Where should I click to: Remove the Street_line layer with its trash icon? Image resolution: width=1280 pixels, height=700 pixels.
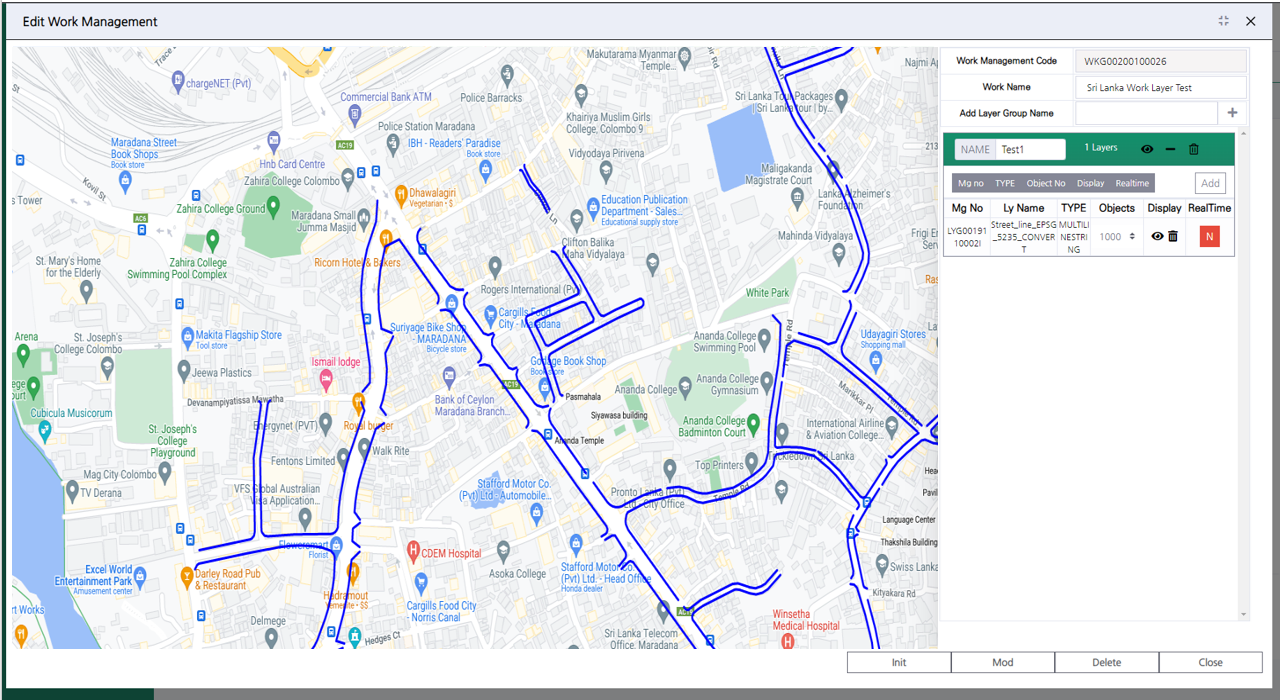click(x=1173, y=236)
